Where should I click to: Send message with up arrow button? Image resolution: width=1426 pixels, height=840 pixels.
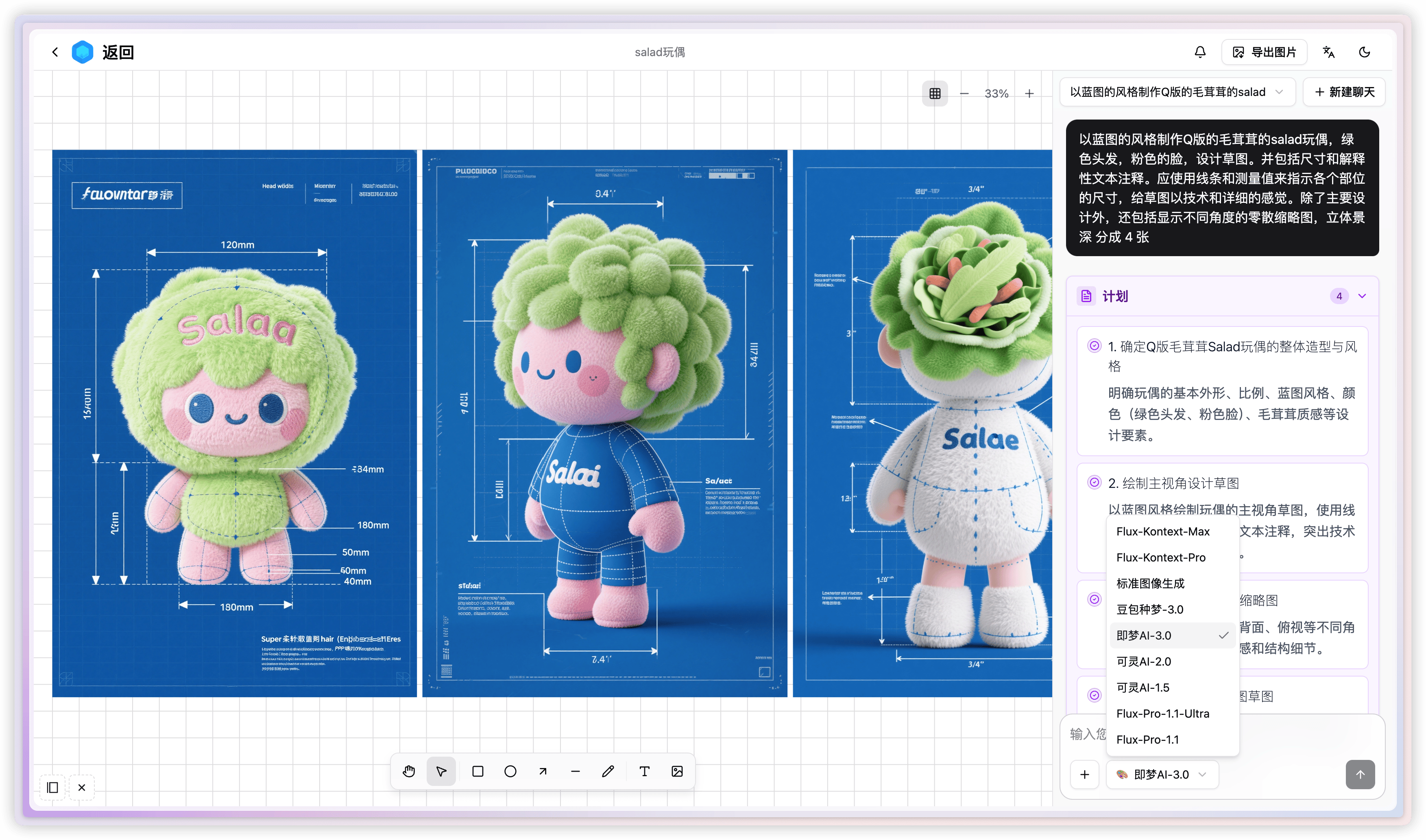[1360, 775]
